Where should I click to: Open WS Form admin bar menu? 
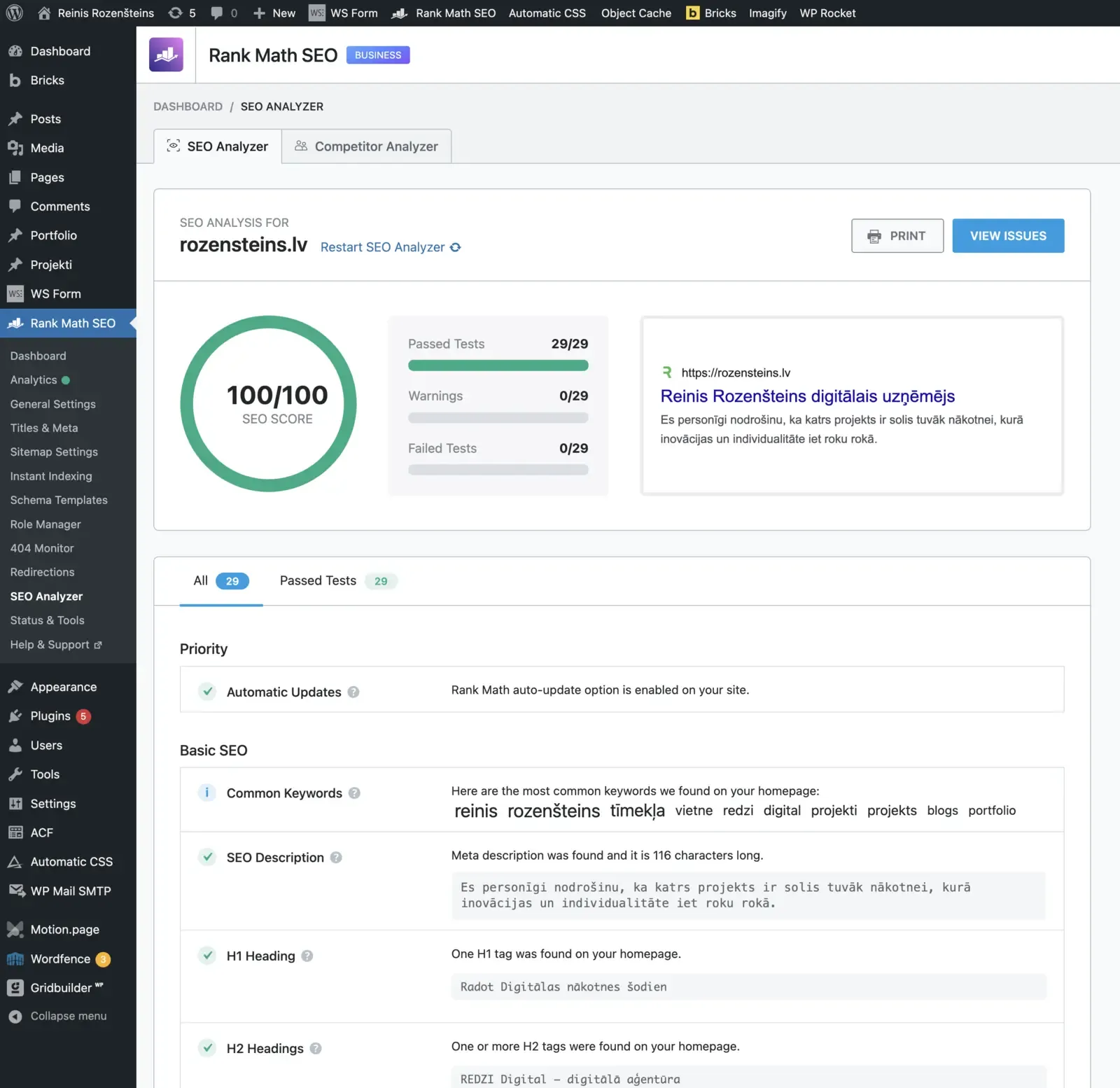click(343, 13)
